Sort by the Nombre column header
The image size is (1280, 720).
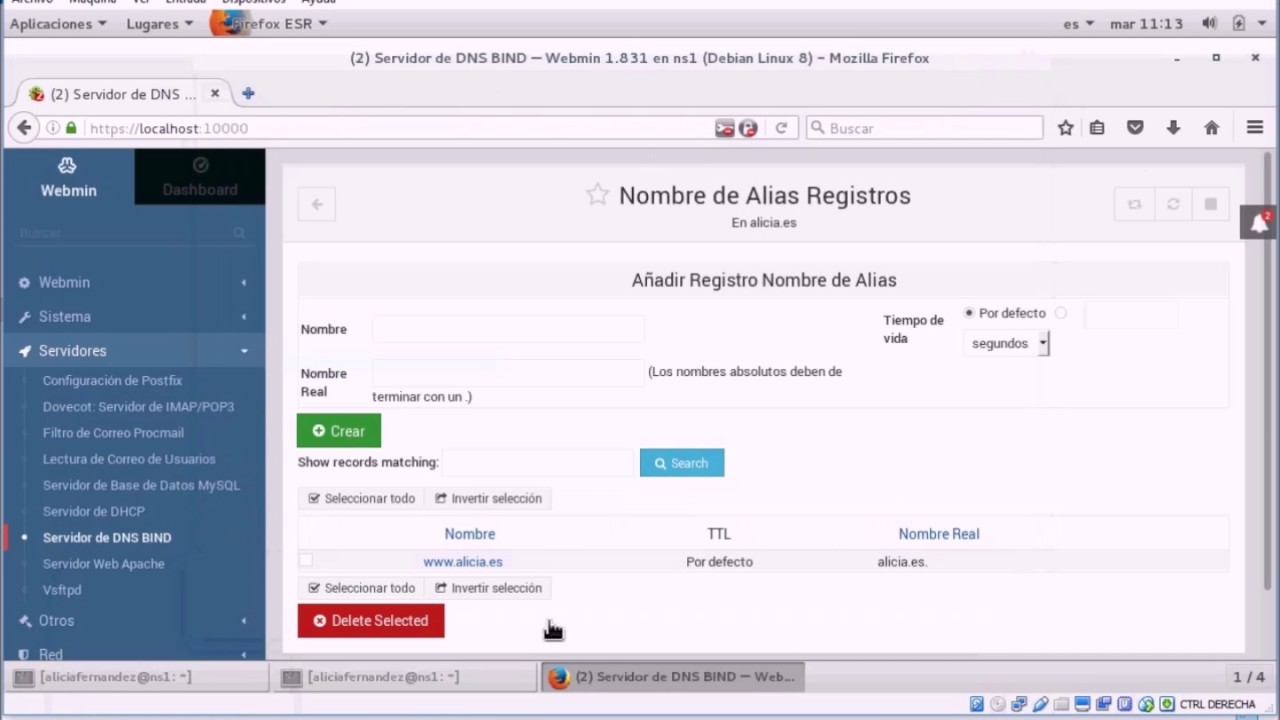470,533
